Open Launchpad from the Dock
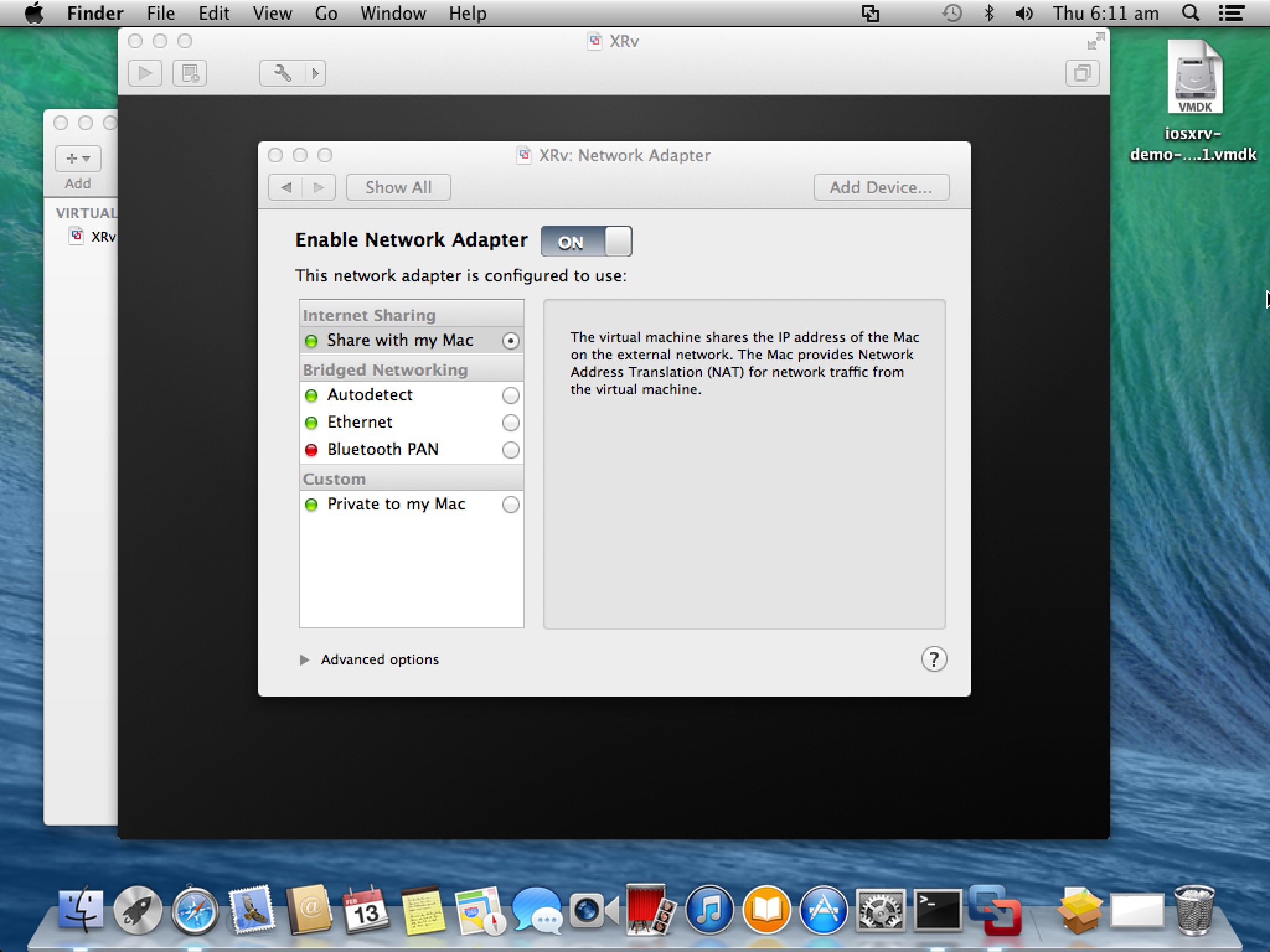This screenshot has width=1270, height=952. pos(138,910)
